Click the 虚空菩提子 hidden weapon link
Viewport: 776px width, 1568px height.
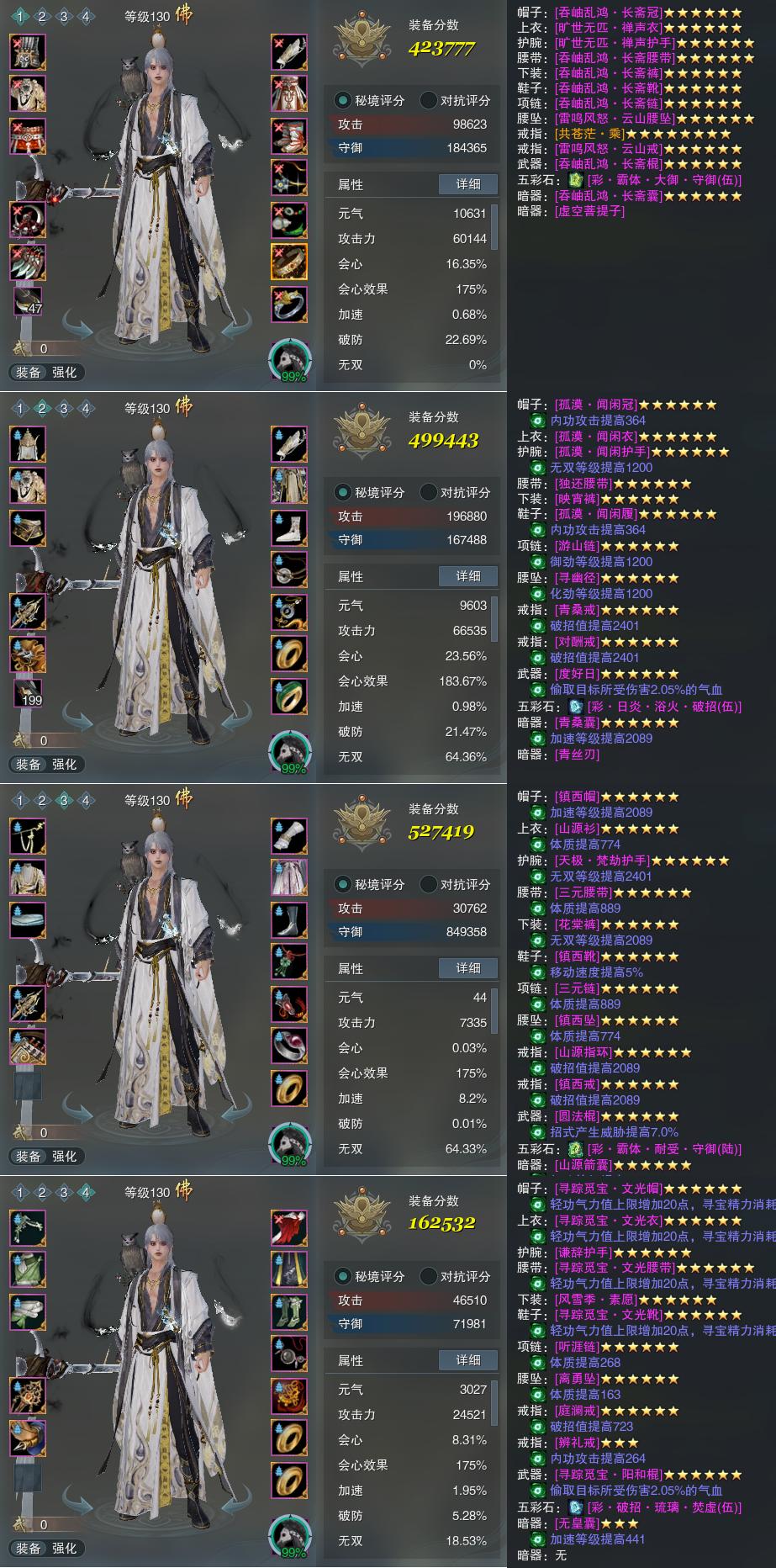(x=590, y=211)
